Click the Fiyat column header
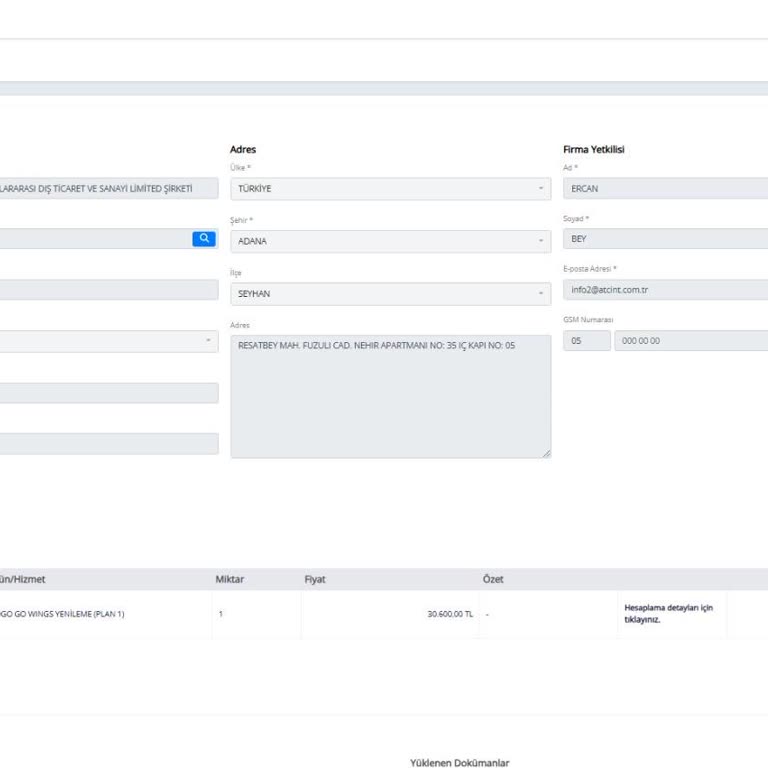The image size is (768, 768). 315,580
